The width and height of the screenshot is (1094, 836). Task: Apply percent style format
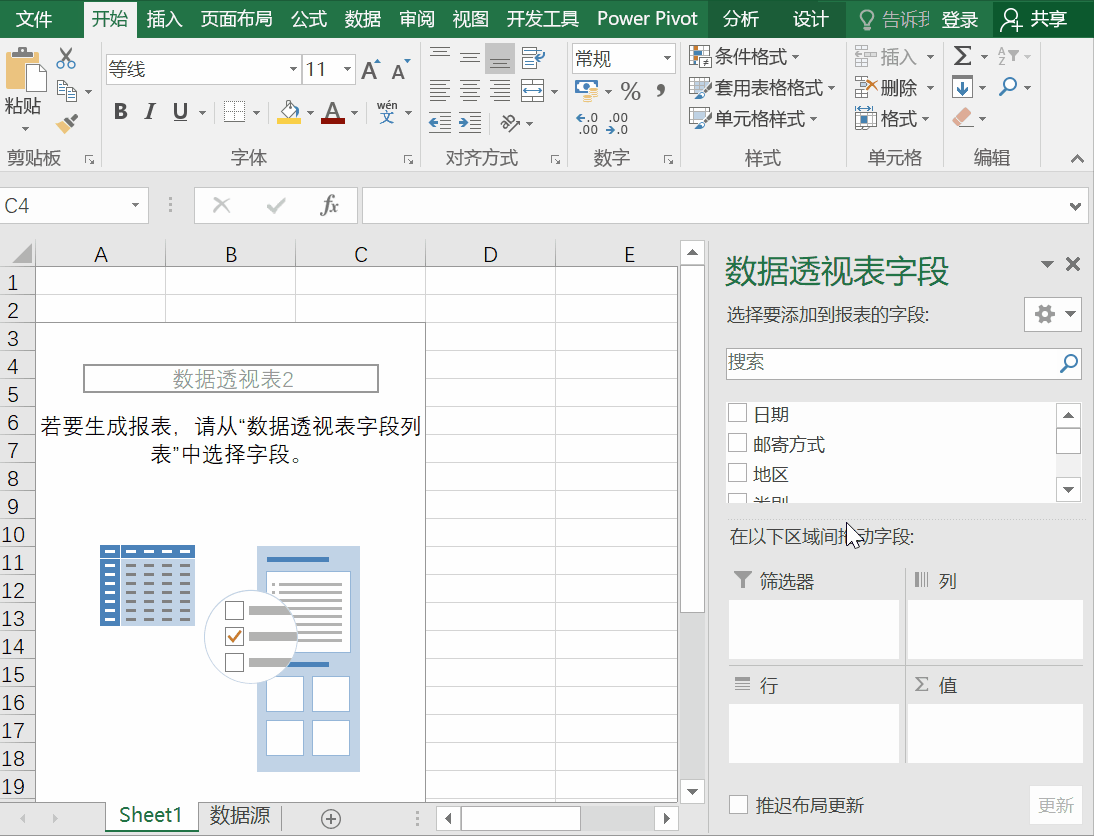[x=631, y=91]
